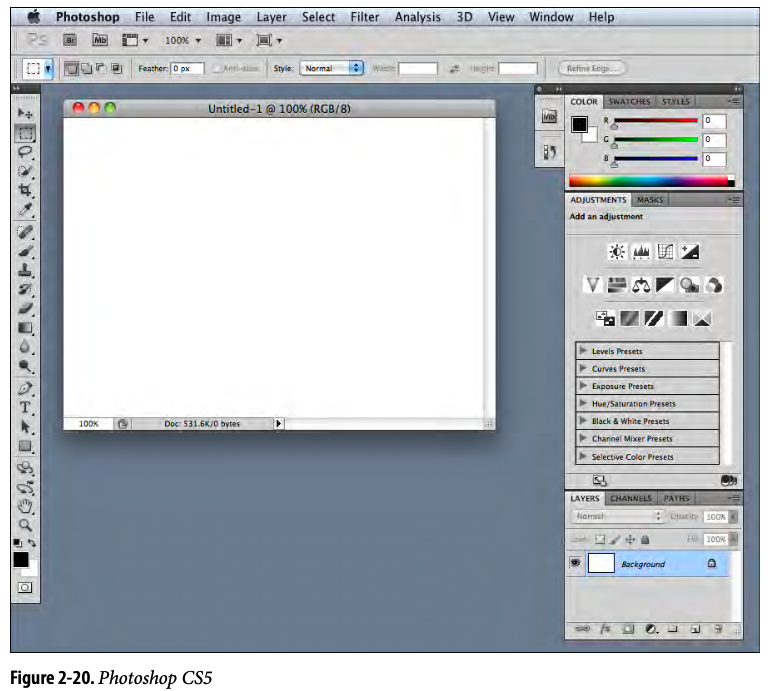770x691 pixels.
Task: Add a Vibrance adjustment
Action: (593, 285)
